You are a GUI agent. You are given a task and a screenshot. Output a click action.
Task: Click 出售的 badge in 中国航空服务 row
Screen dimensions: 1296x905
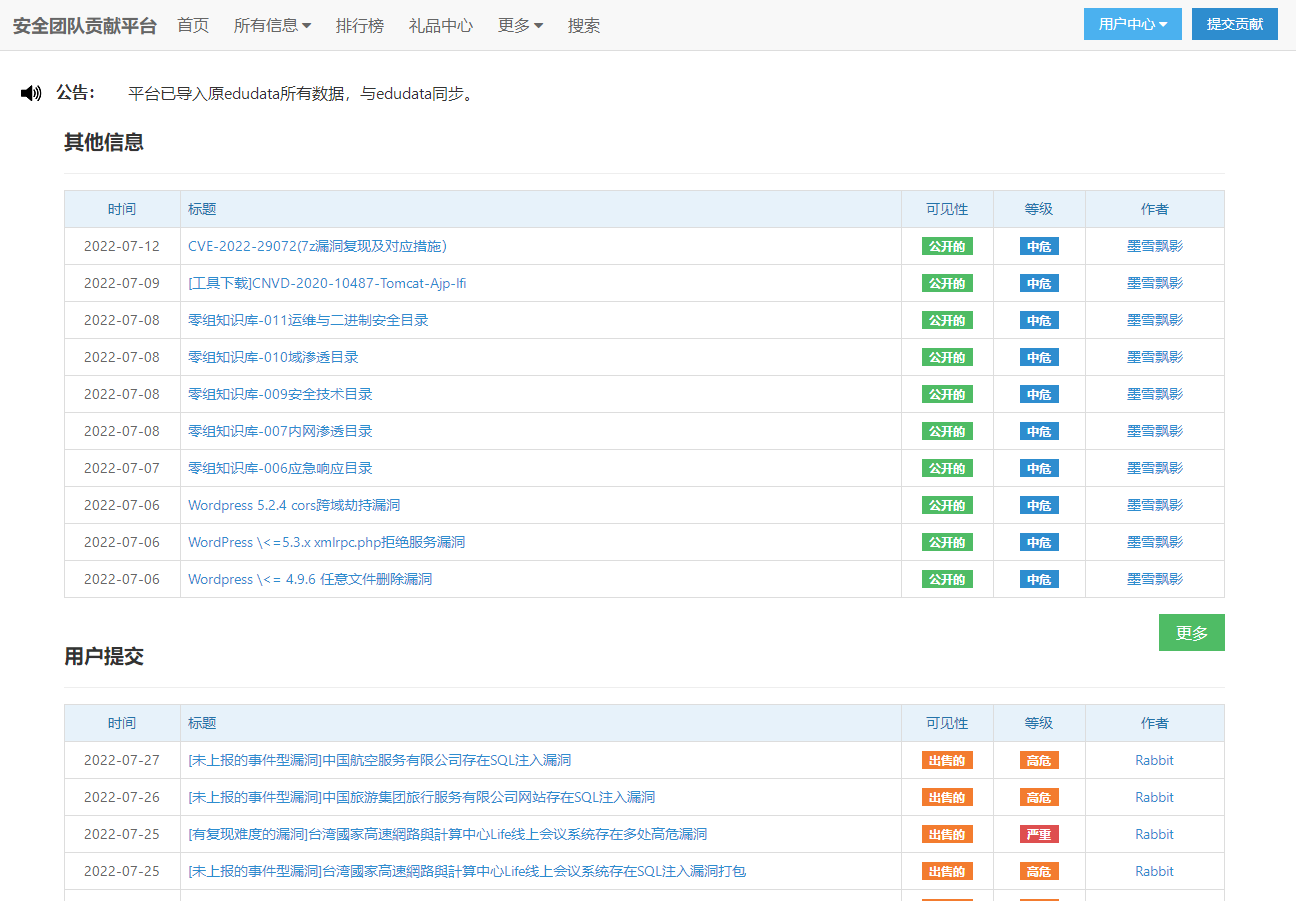[x=947, y=760]
